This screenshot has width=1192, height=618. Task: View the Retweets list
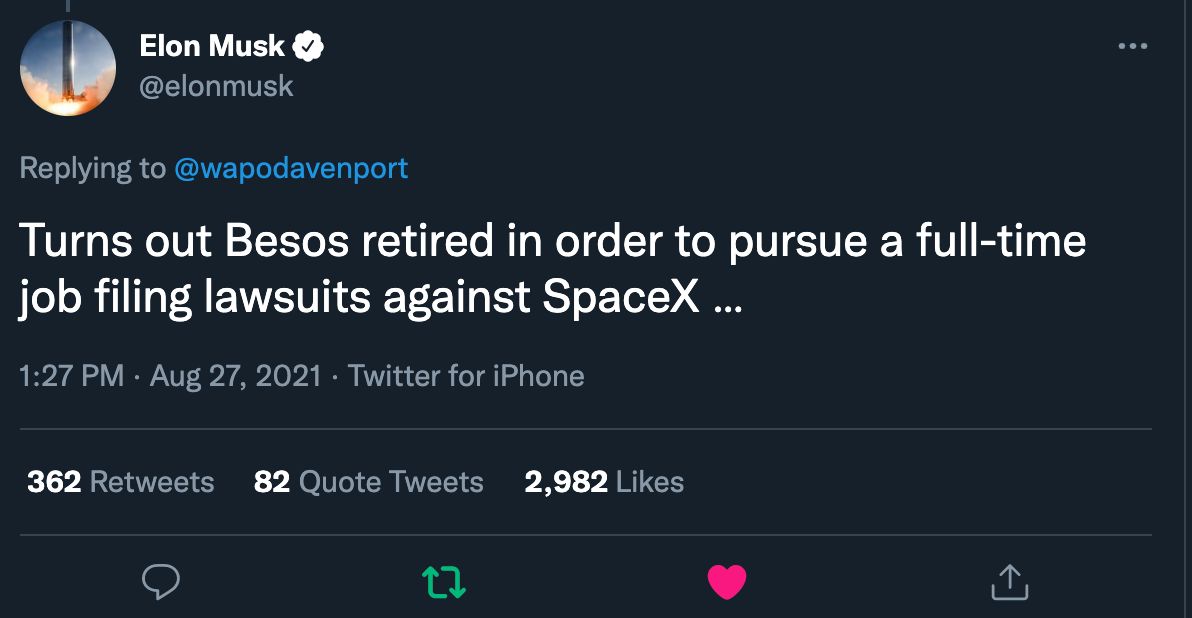point(120,482)
